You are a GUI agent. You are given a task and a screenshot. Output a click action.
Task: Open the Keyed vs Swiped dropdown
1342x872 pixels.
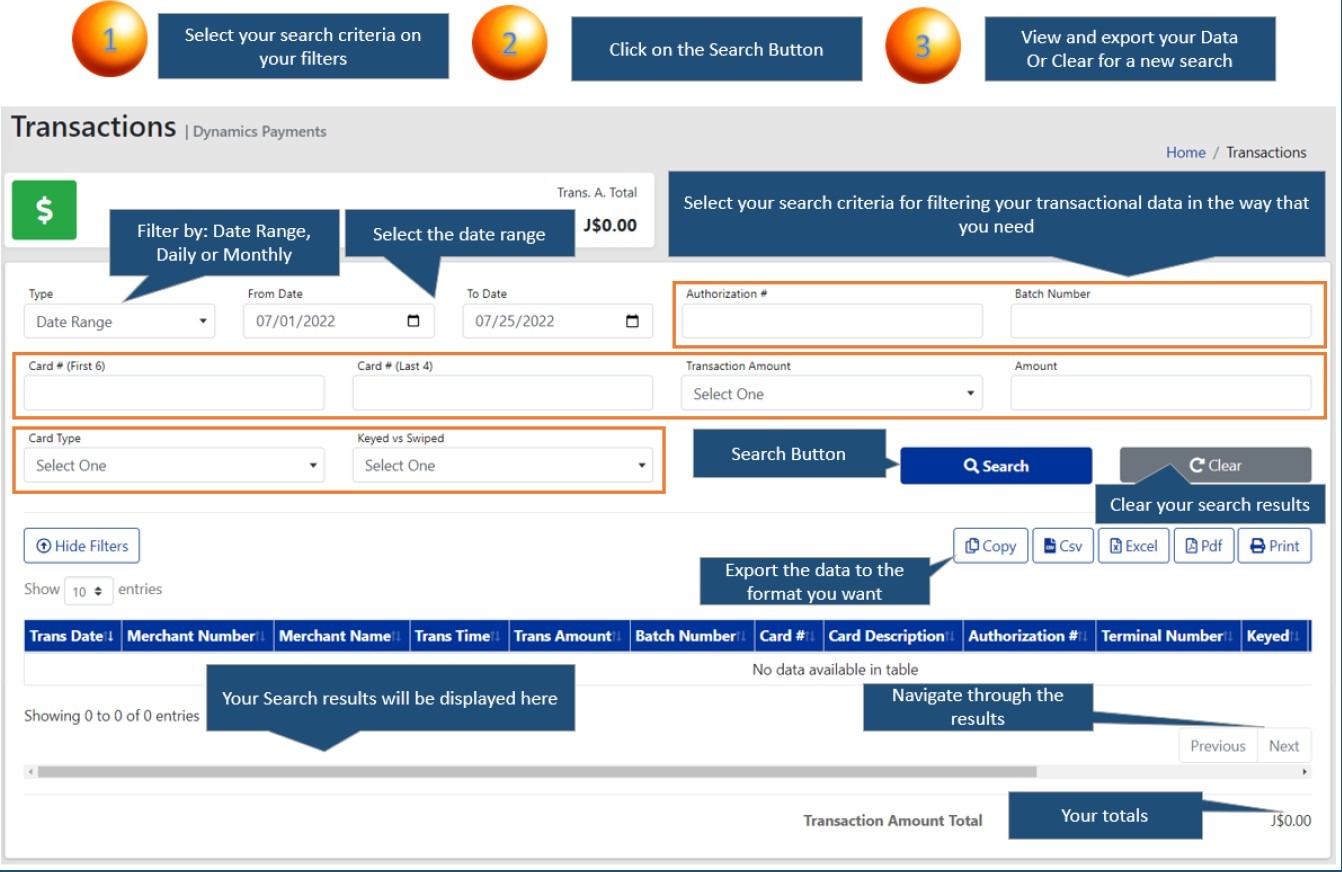(502, 465)
